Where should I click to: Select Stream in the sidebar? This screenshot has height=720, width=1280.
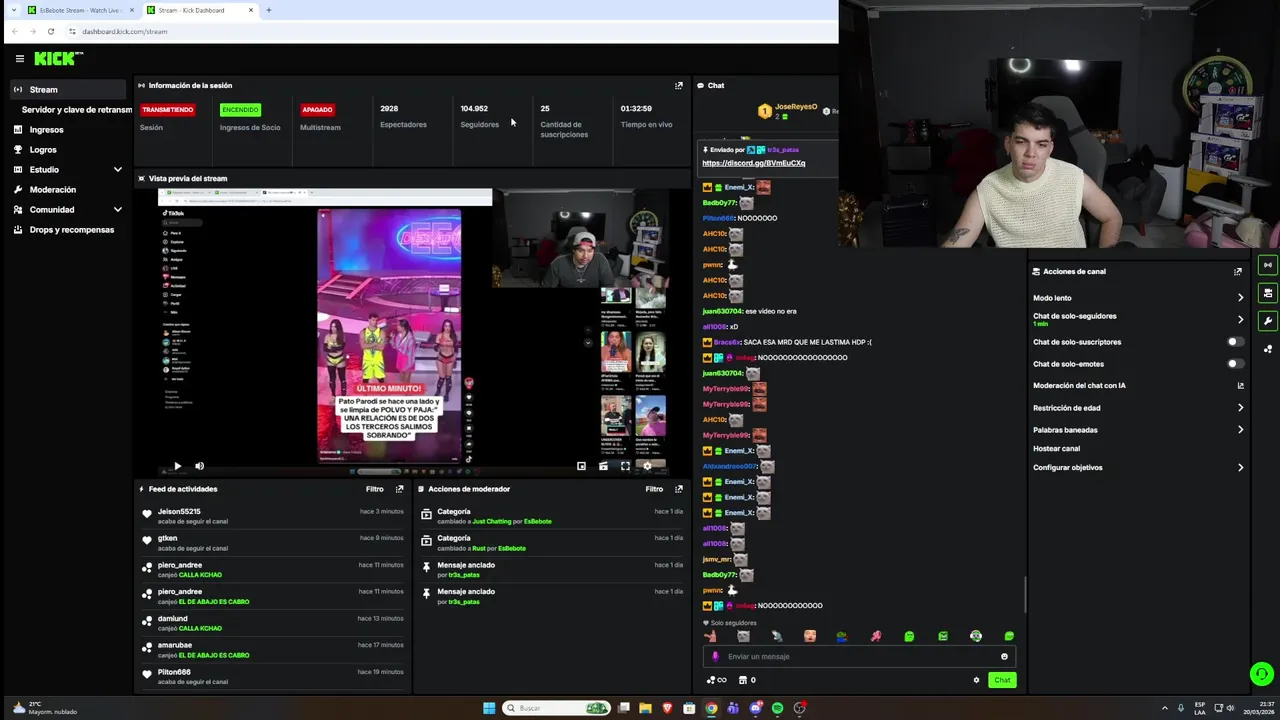pos(68,90)
